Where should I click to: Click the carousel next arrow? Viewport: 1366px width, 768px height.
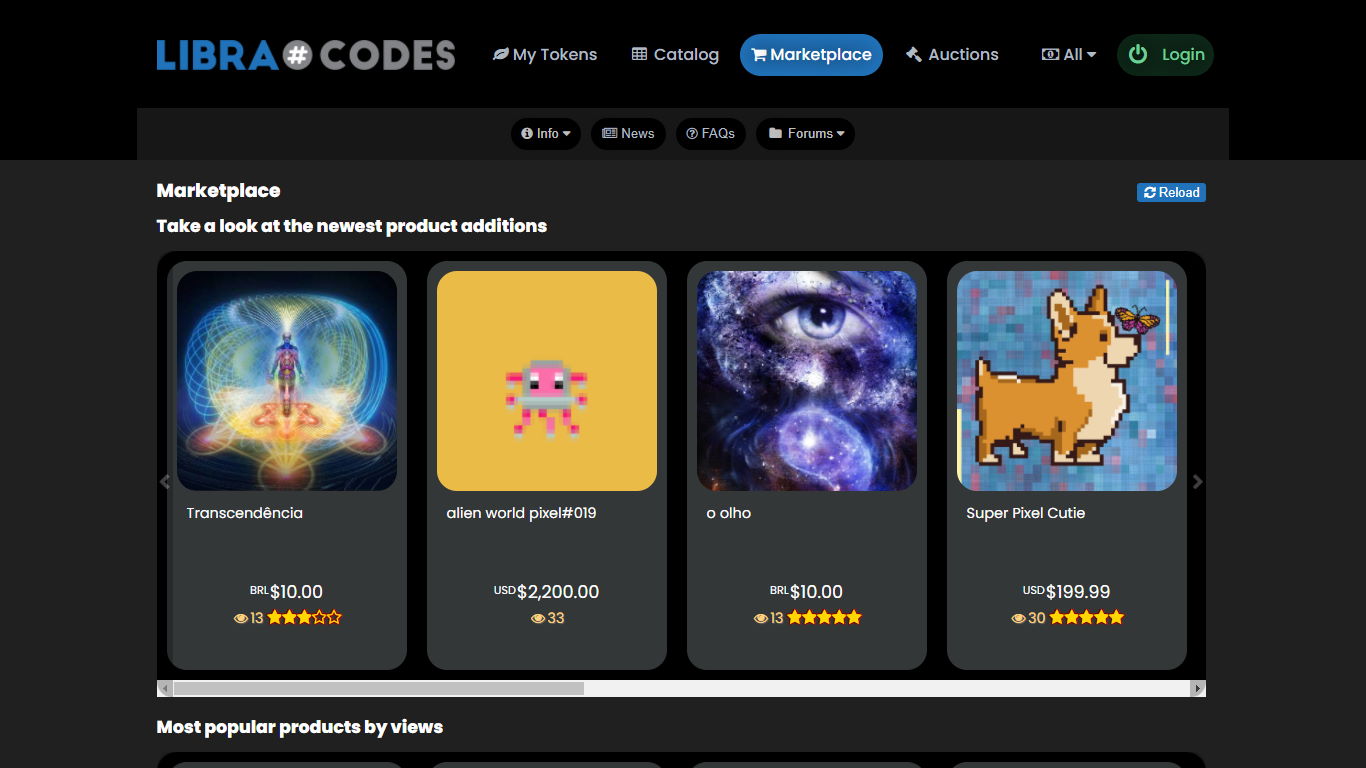(x=1197, y=482)
